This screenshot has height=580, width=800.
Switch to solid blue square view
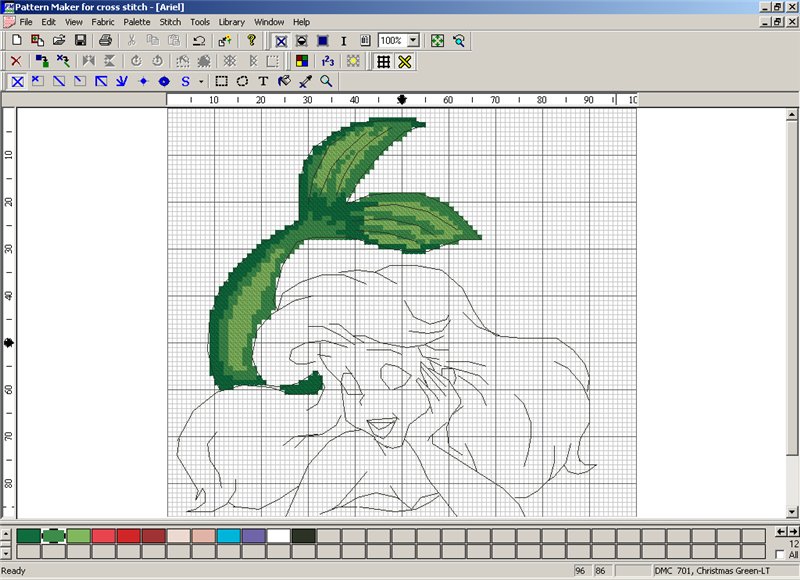(x=322, y=41)
